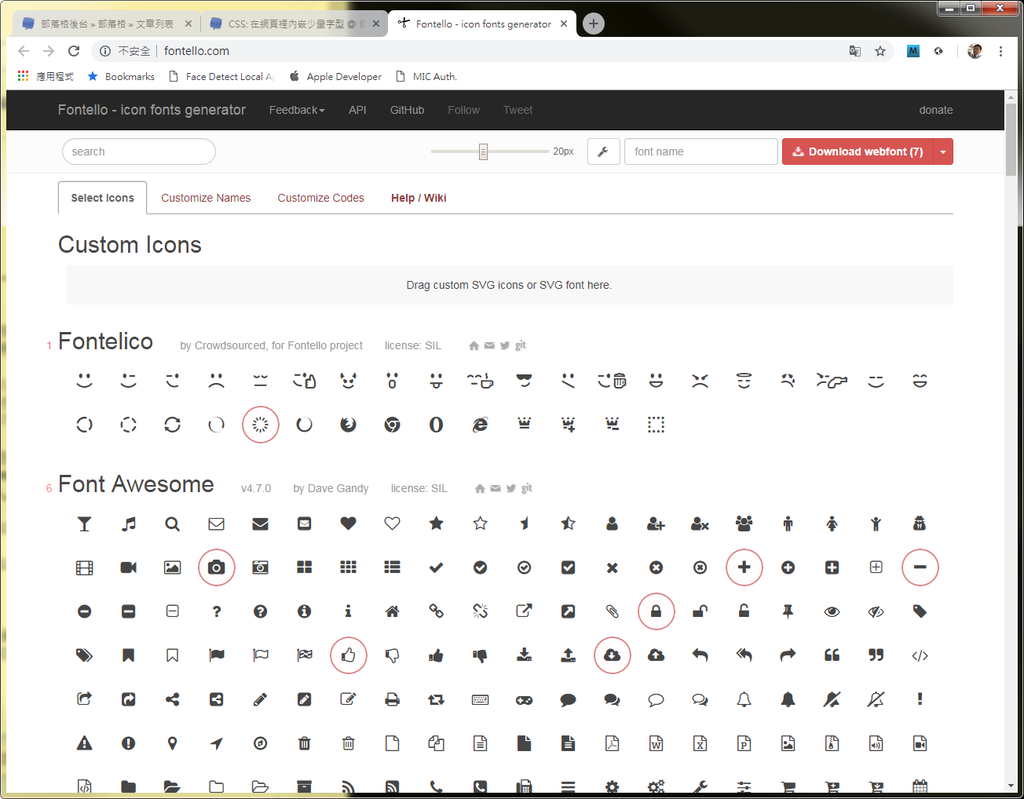Focus the icon search field

(138, 152)
